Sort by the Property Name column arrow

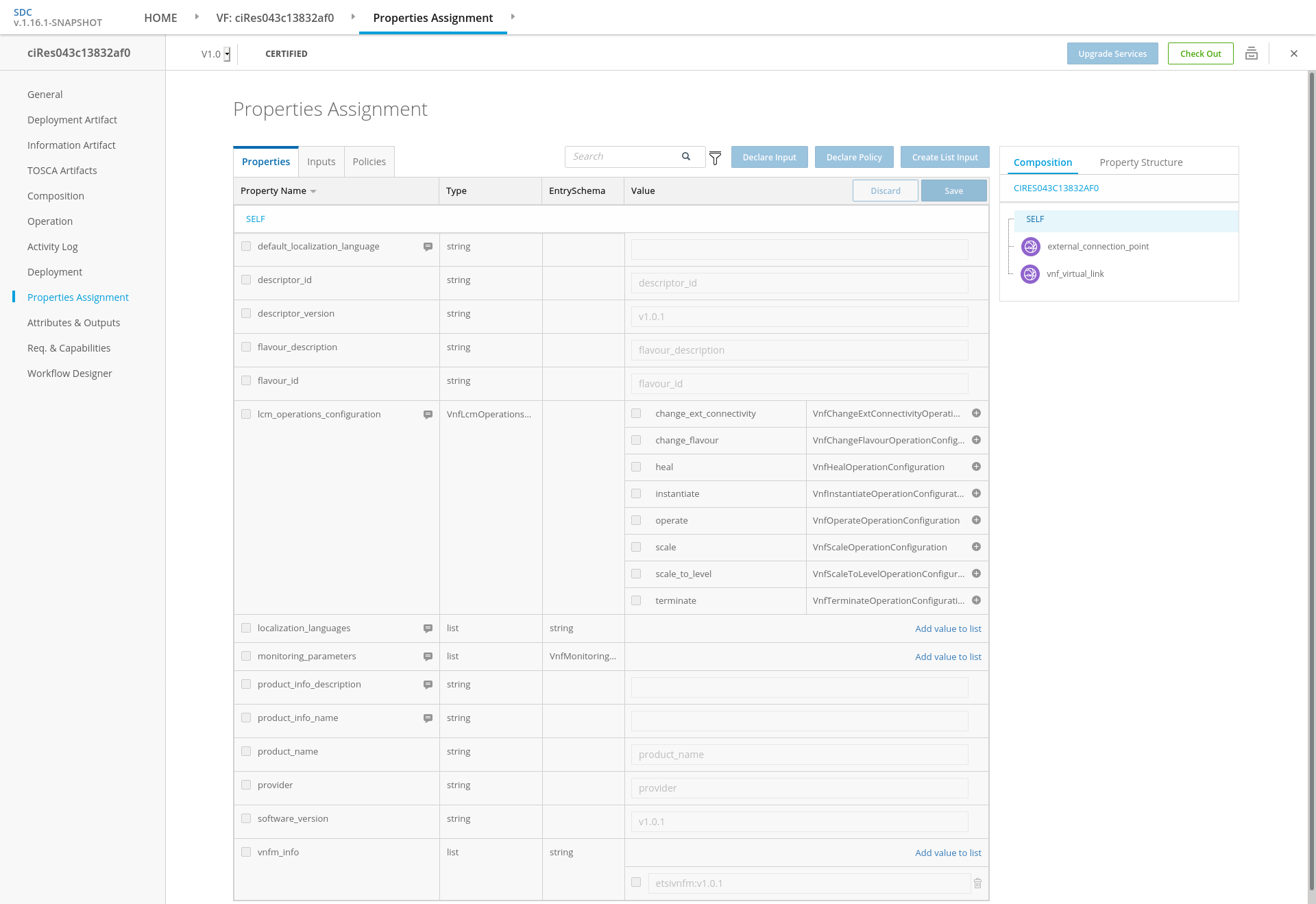pos(313,191)
